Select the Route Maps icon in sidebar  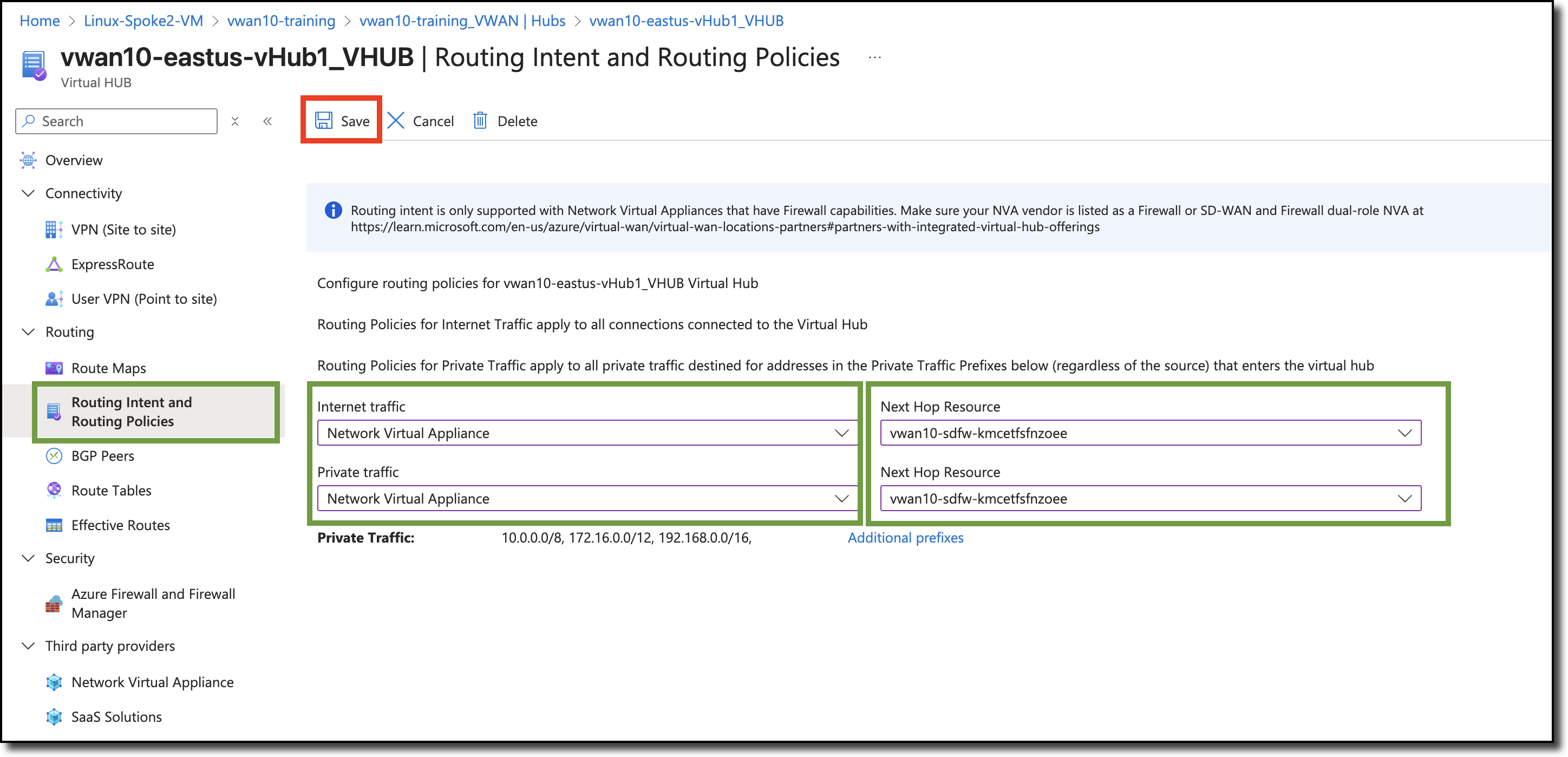tap(55, 368)
